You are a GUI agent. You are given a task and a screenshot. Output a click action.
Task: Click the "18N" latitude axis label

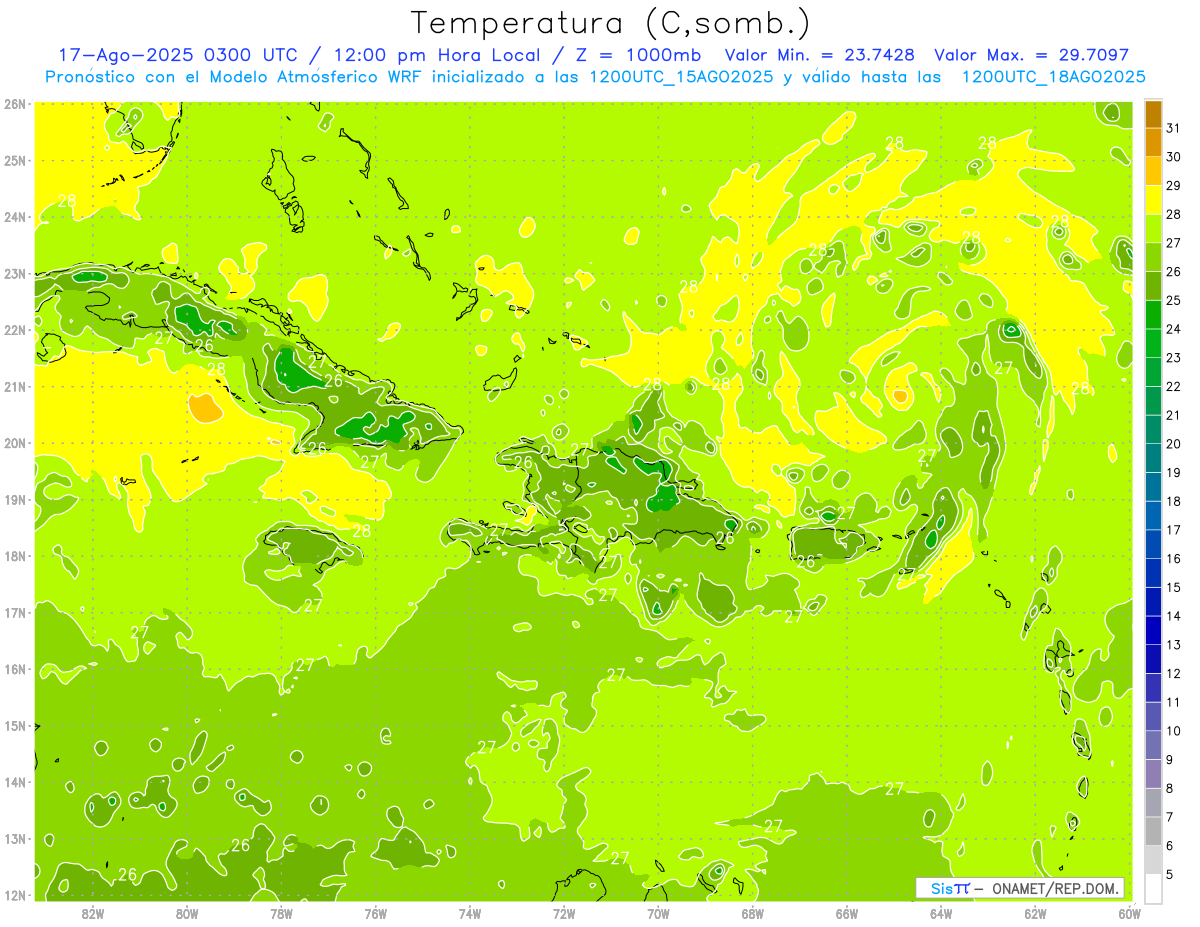(15, 556)
